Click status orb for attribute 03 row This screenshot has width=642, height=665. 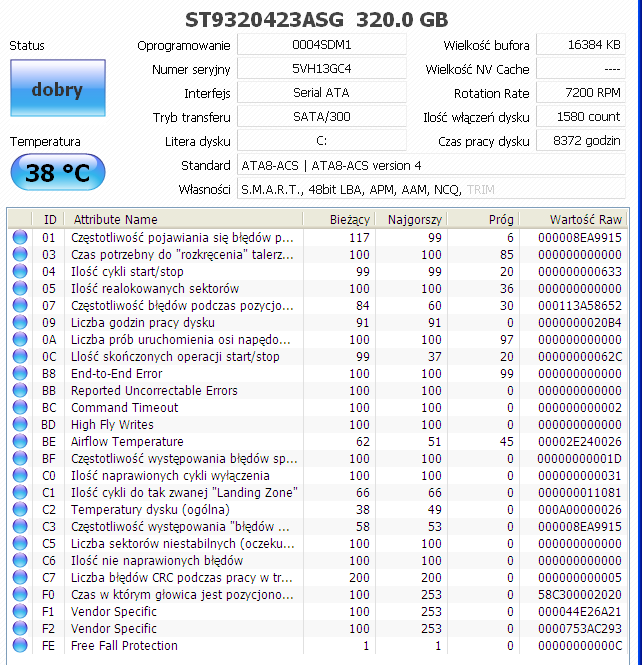click(x=20, y=254)
